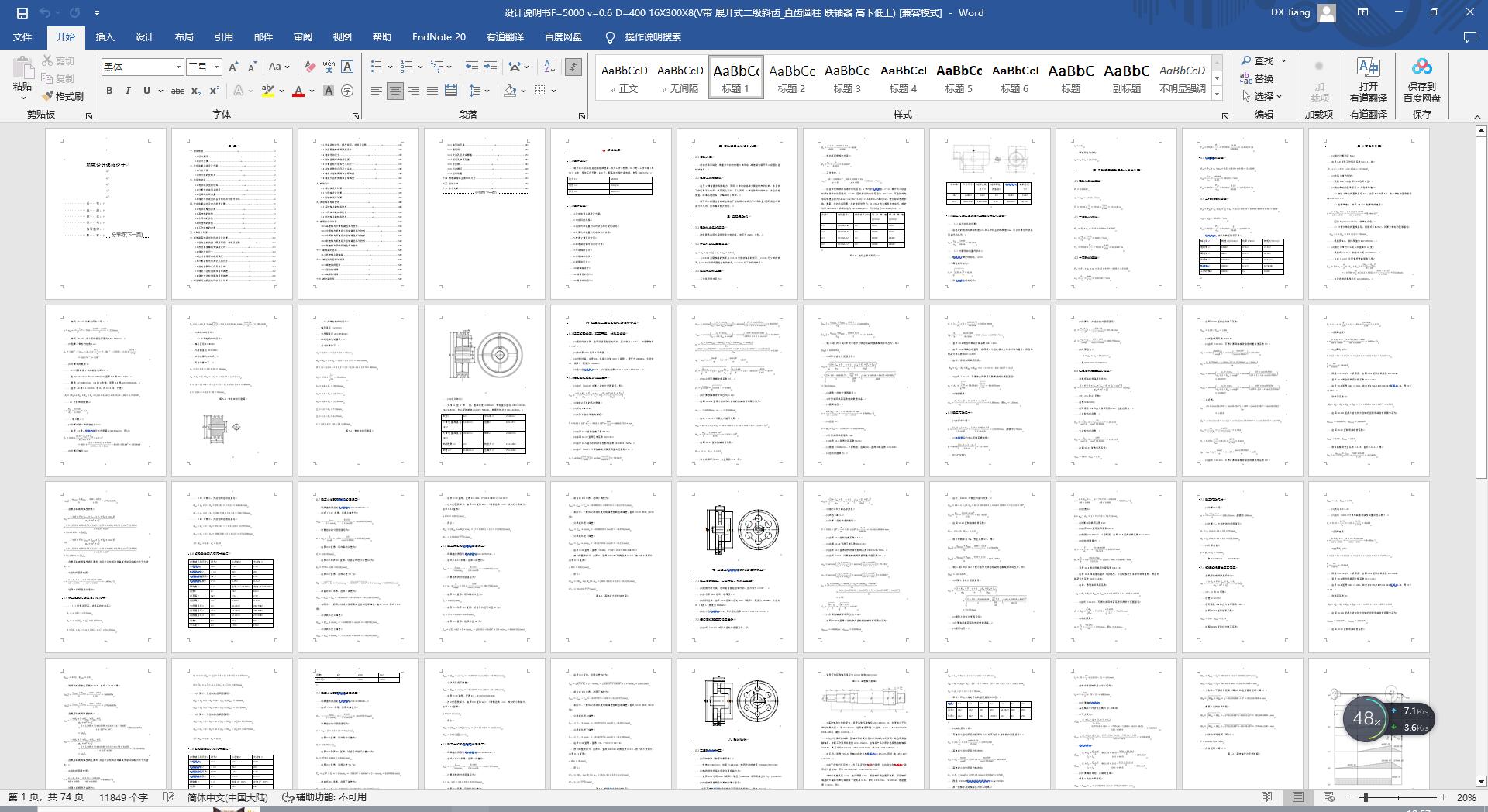
Task: Open the Font dialog launcher in 字体 group
Action: coord(356,115)
